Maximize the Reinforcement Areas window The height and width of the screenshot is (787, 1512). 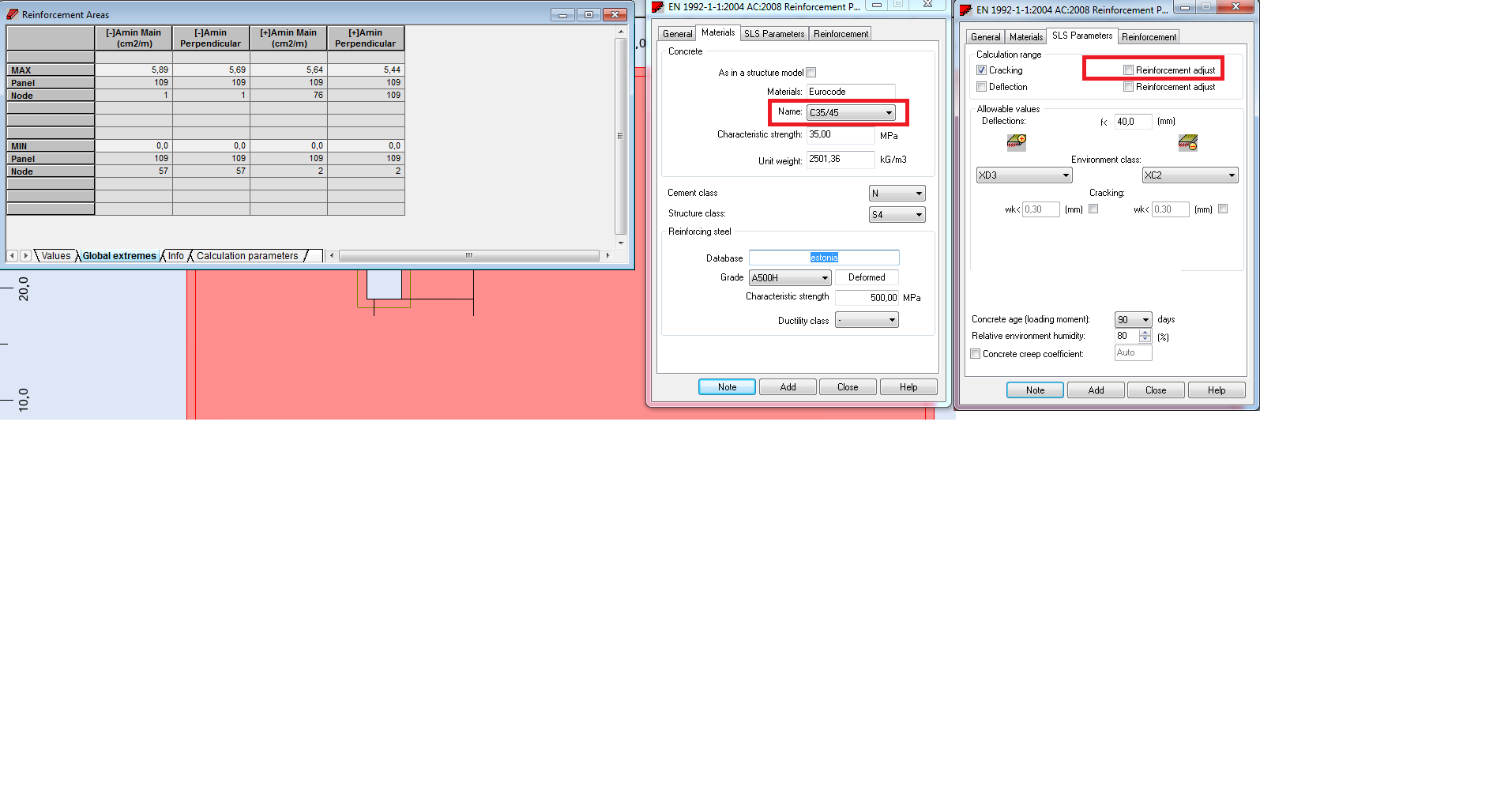click(x=589, y=14)
